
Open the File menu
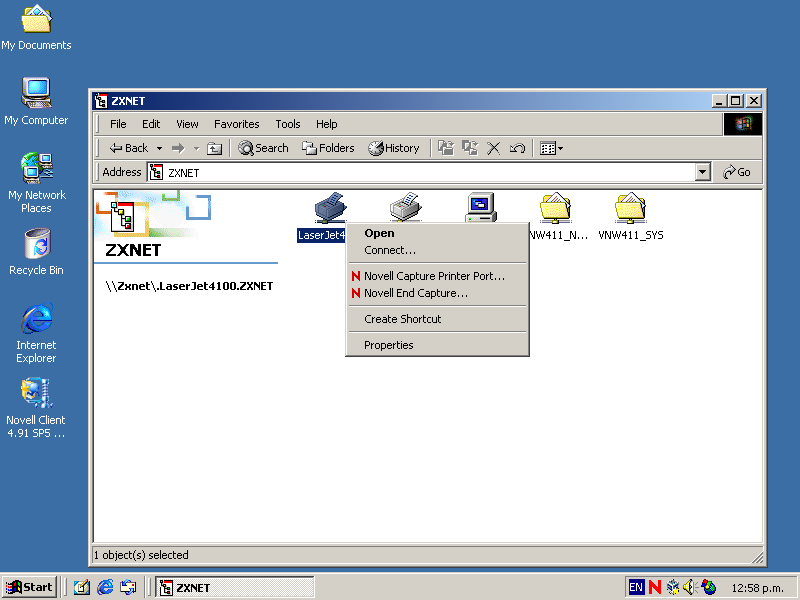pos(118,124)
